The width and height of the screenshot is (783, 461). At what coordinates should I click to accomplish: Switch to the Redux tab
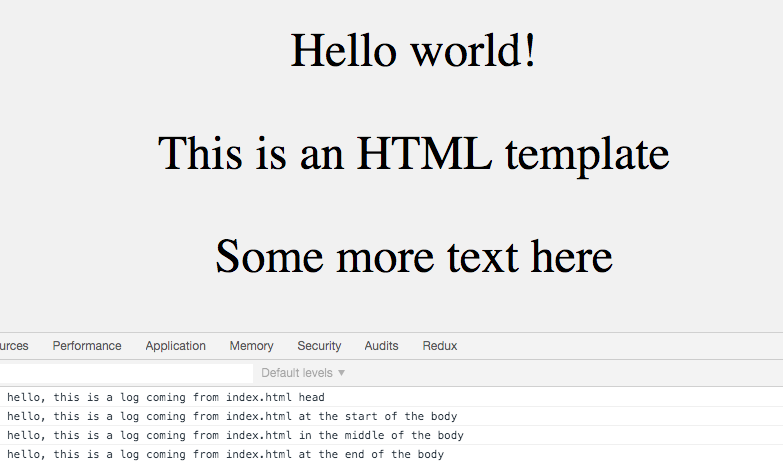[x=439, y=346]
